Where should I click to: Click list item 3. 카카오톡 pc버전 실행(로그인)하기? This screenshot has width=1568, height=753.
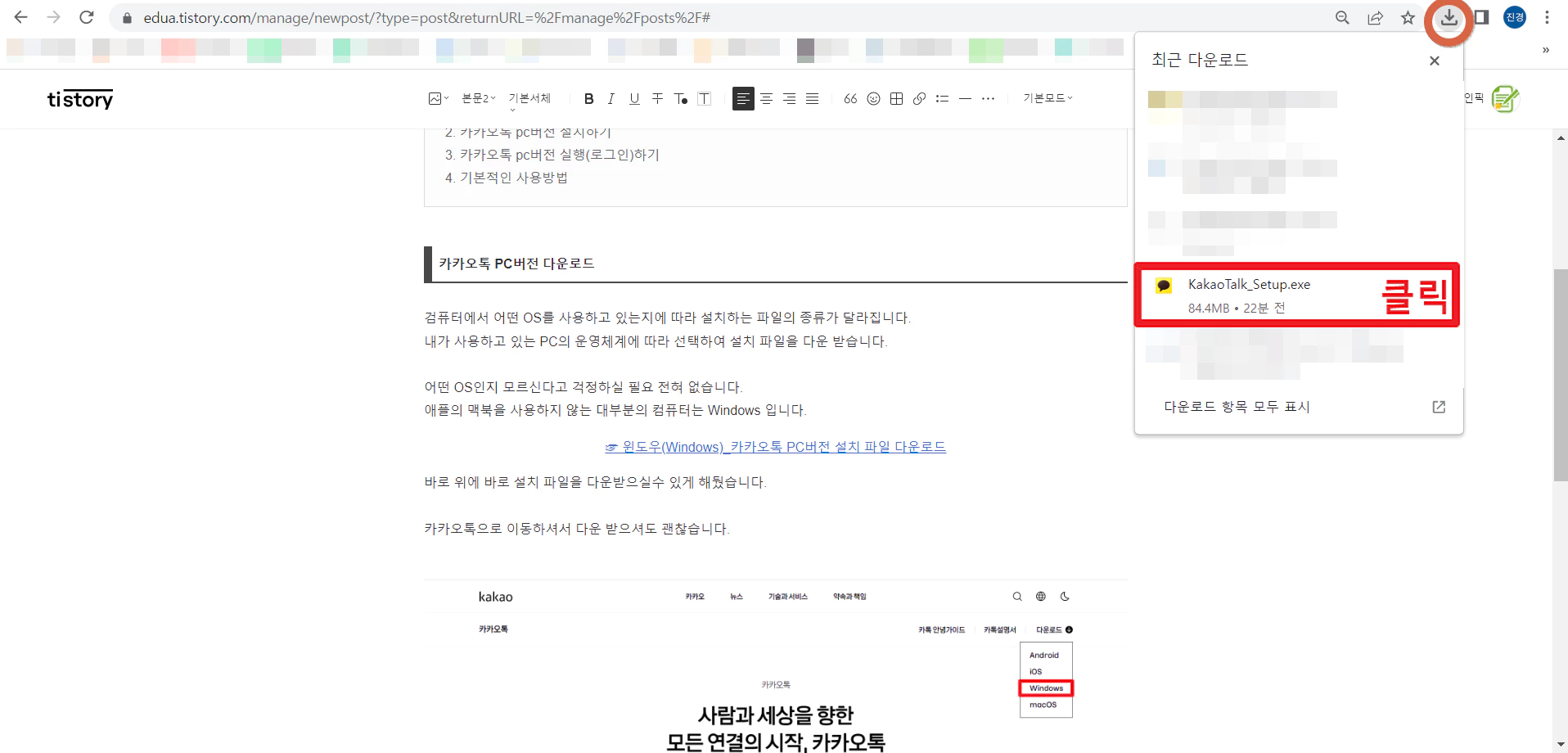point(552,155)
